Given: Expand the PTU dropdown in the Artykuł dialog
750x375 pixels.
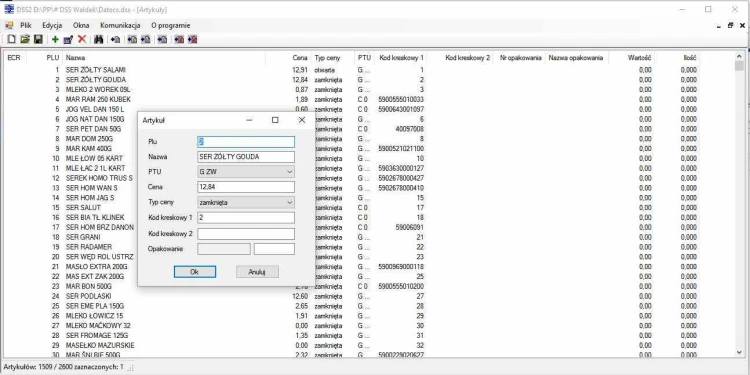Looking at the screenshot, I should pyautogui.click(x=289, y=172).
